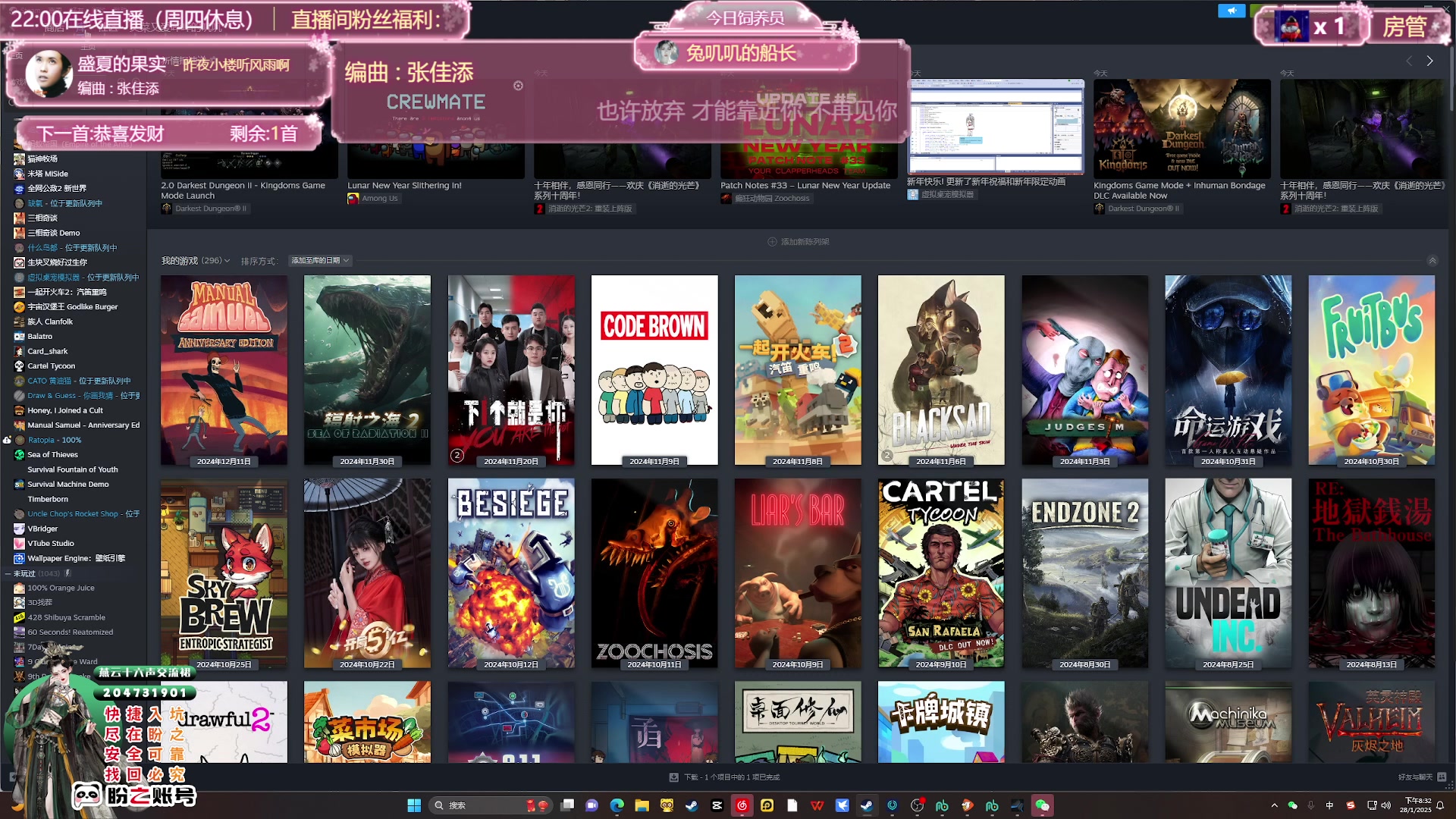The image size is (1456, 819).
Task: Expand the 我的游戏 (296) shelf dropdown
Action: 195,261
